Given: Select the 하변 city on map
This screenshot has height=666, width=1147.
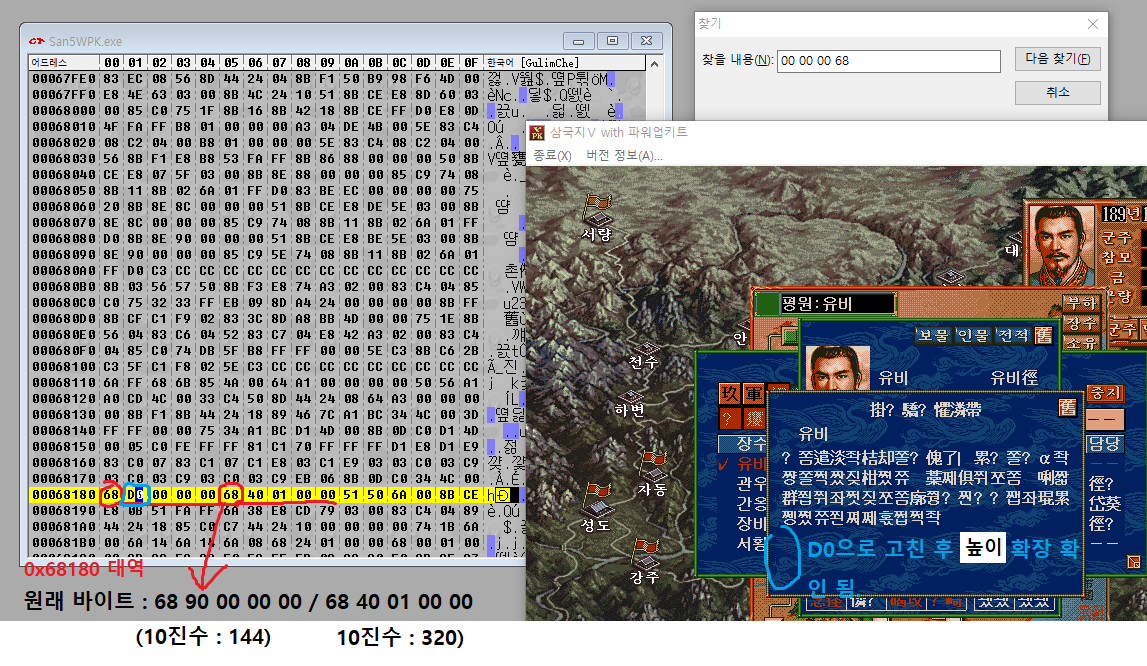Looking at the screenshot, I should (628, 405).
